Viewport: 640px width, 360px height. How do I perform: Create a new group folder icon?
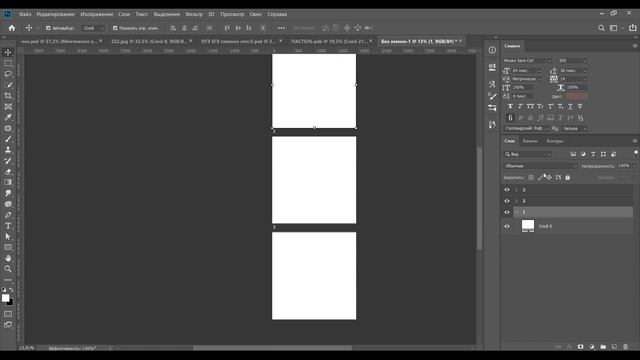pyautogui.click(x=603, y=347)
